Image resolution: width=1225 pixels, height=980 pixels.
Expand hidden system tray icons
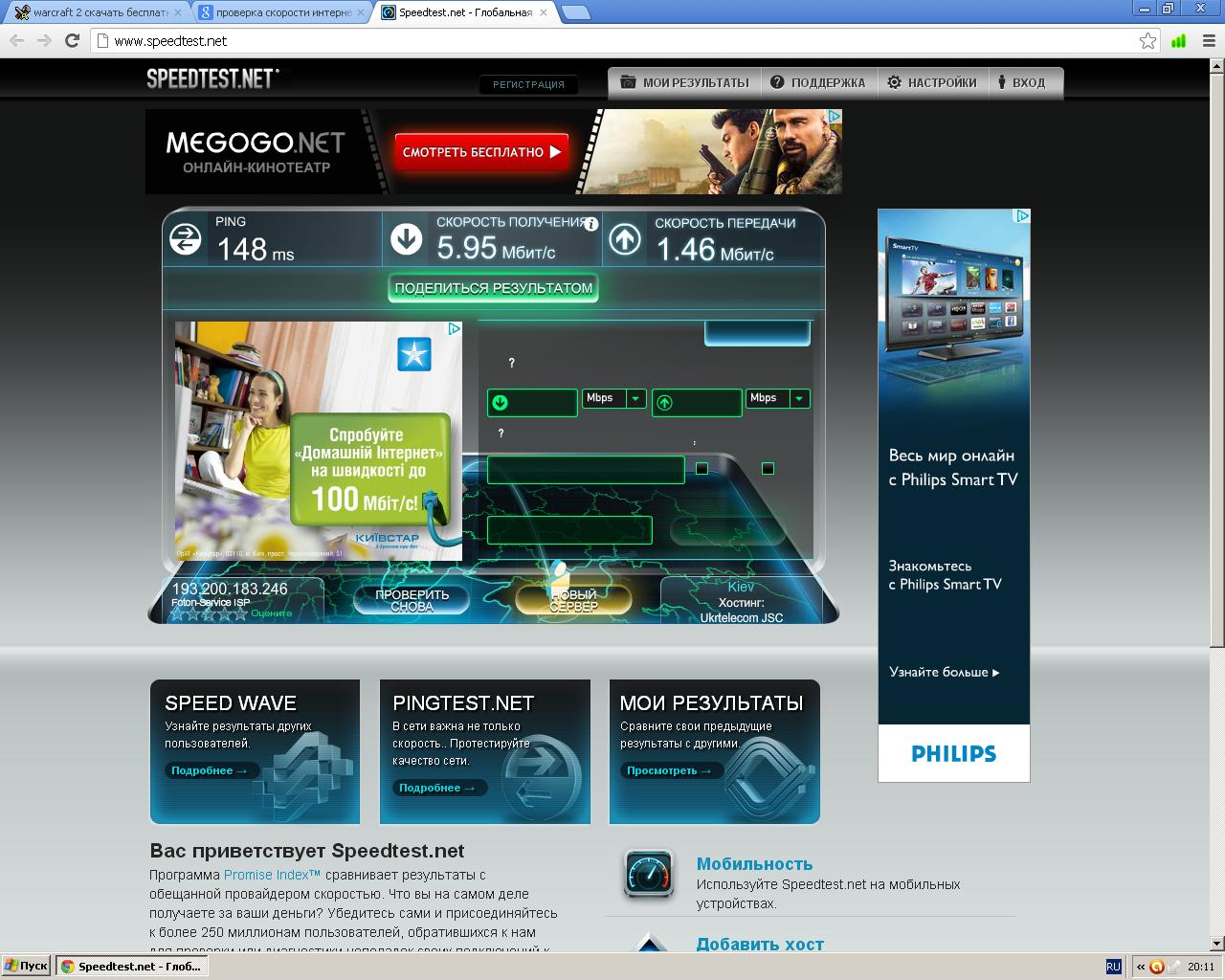[1141, 967]
